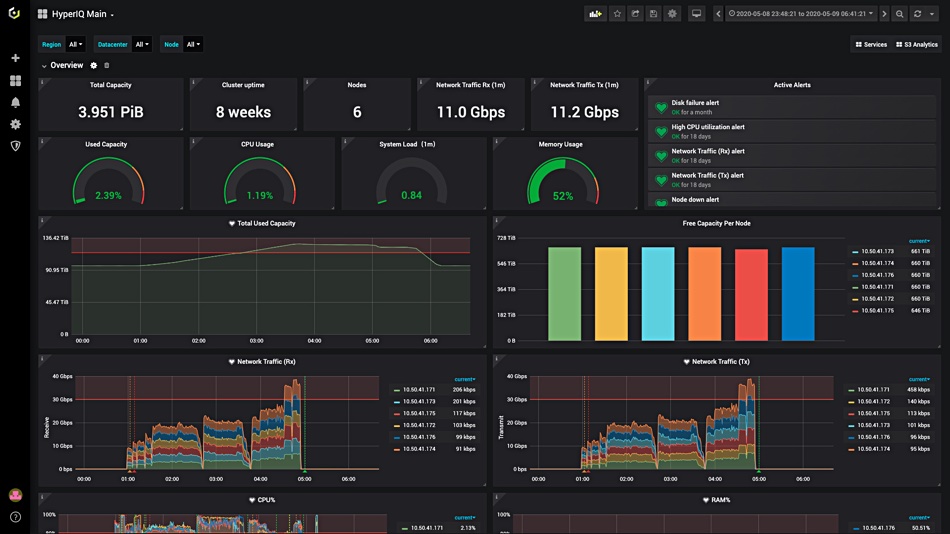Toggle 10.50.41.171 series in Network Traffic (Rx) legend
Screen dimensions: 950x534
click(x=419, y=390)
